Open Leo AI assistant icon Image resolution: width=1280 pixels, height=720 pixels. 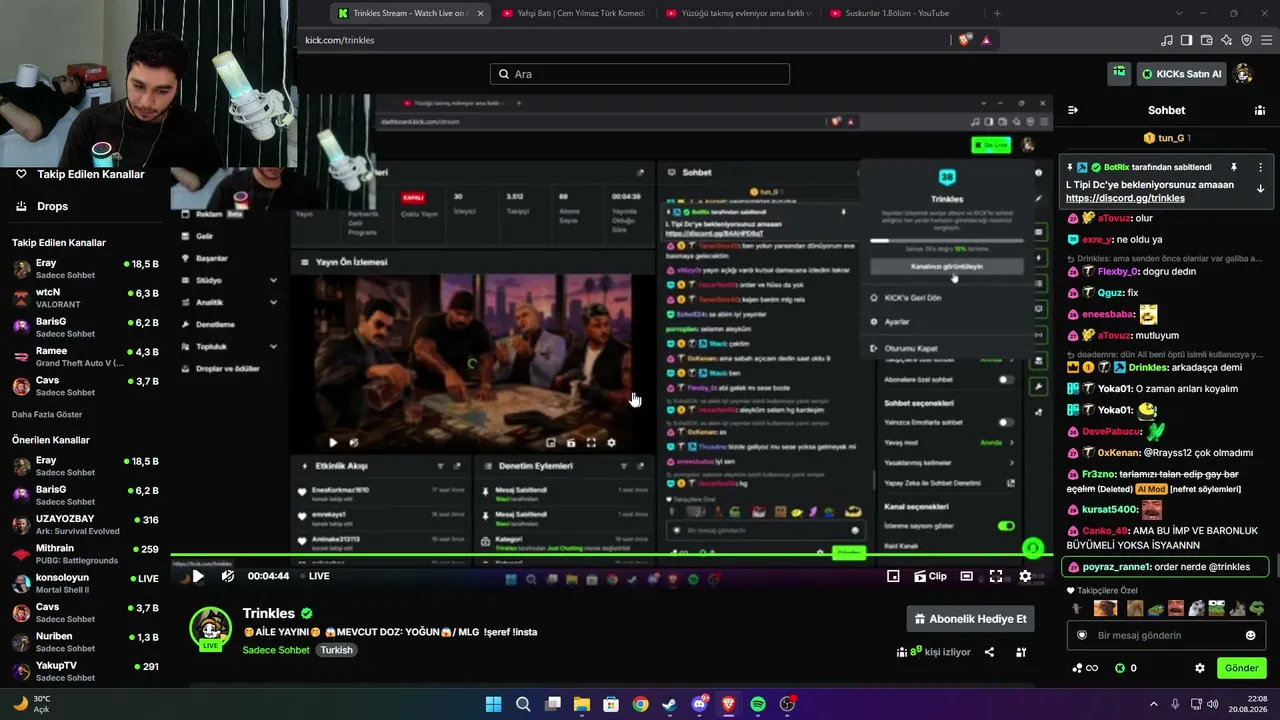(x=1226, y=40)
